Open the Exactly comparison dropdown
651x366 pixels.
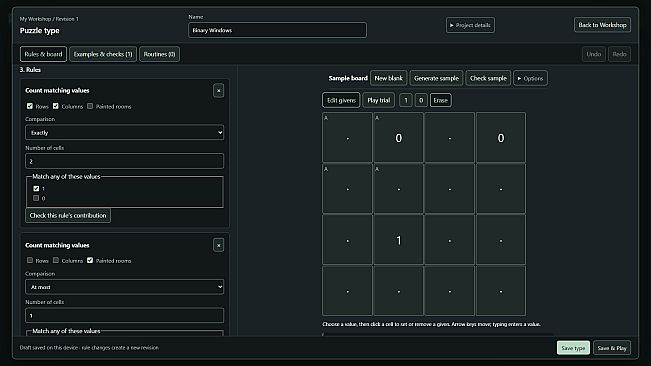pyautogui.click(x=125, y=132)
